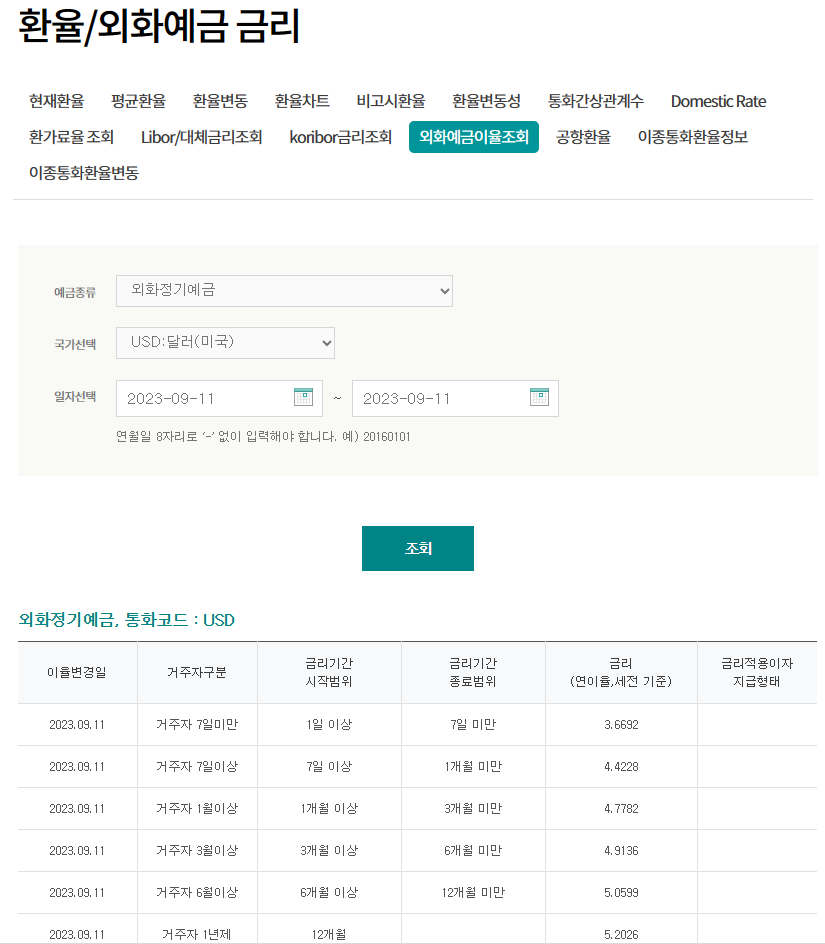Open the Domestic Rate tab
The height and width of the screenshot is (944, 825).
coord(718,101)
